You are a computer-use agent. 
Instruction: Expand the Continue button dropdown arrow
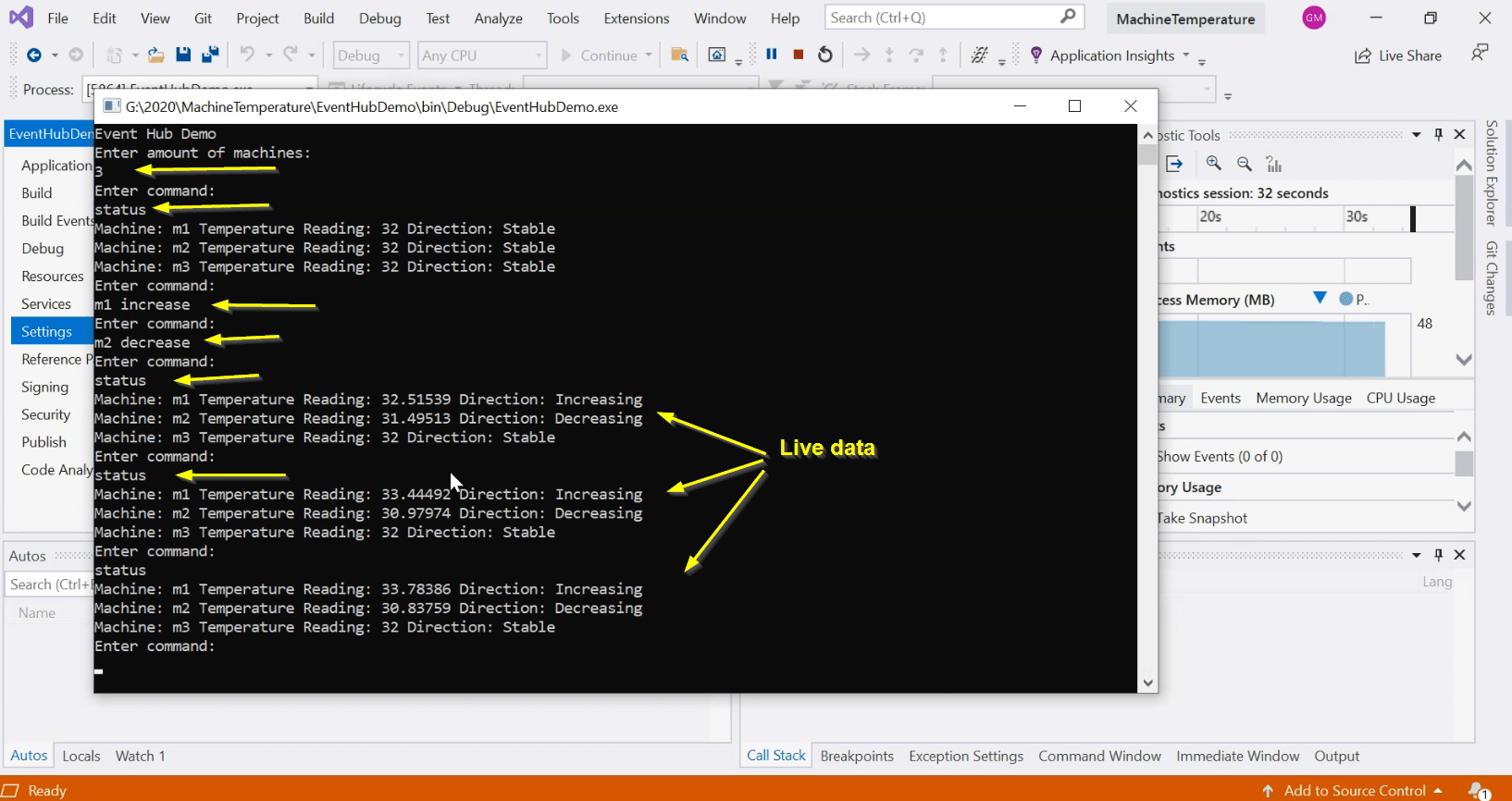[649, 55]
